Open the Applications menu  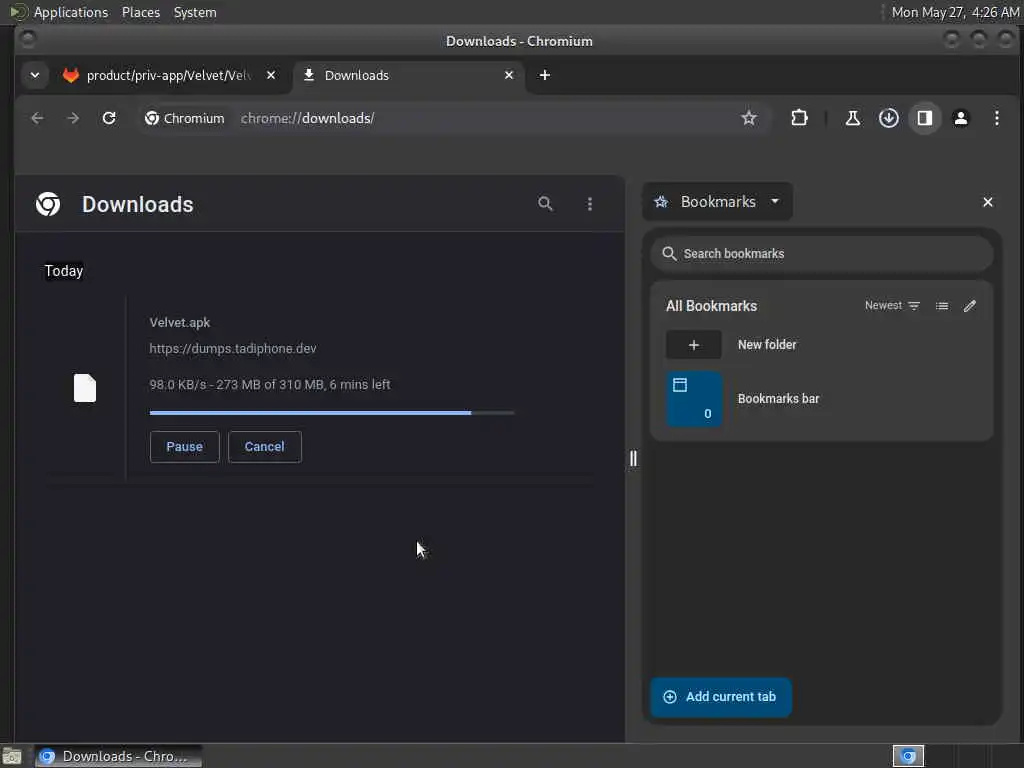[x=71, y=12]
